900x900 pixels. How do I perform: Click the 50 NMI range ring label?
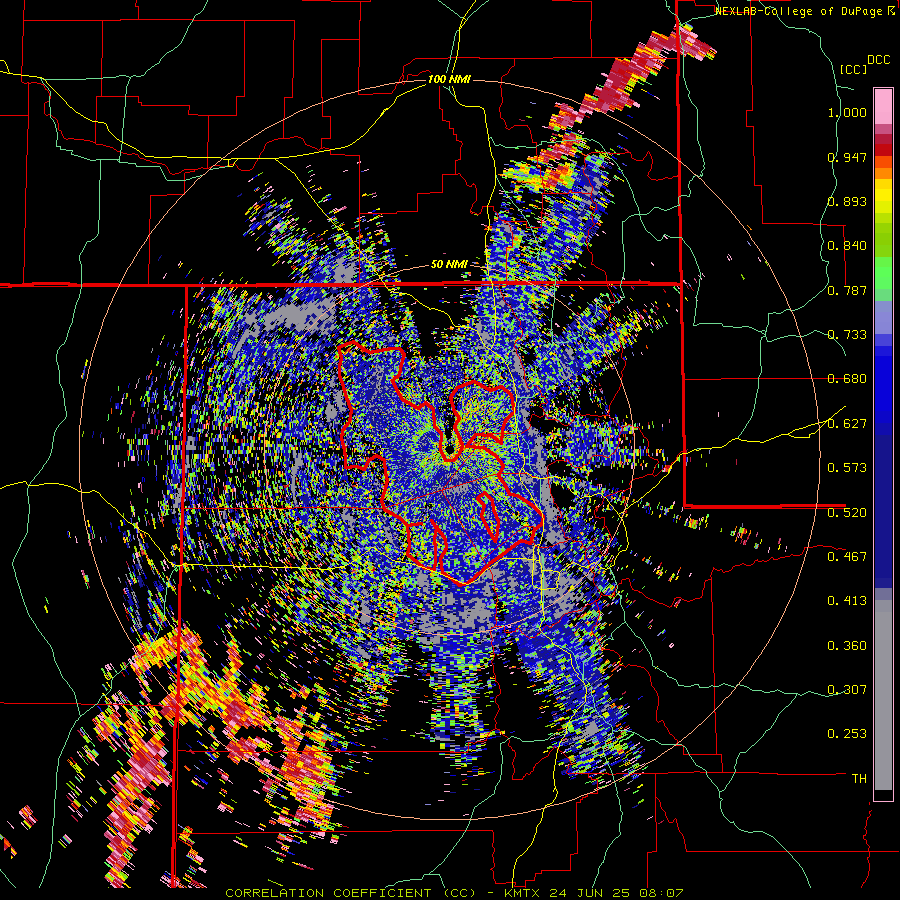coord(449,265)
